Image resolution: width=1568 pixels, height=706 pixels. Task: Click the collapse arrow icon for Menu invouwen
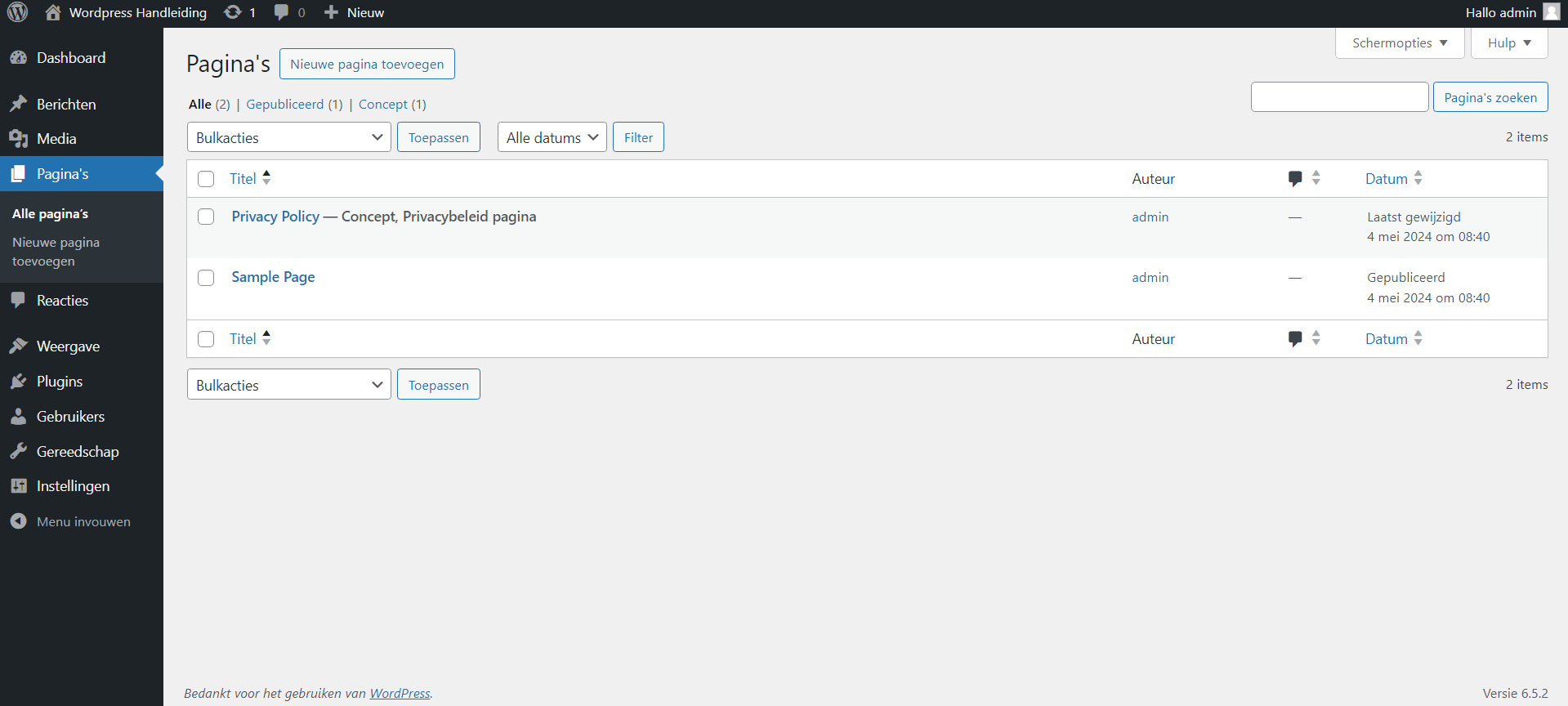(18, 521)
